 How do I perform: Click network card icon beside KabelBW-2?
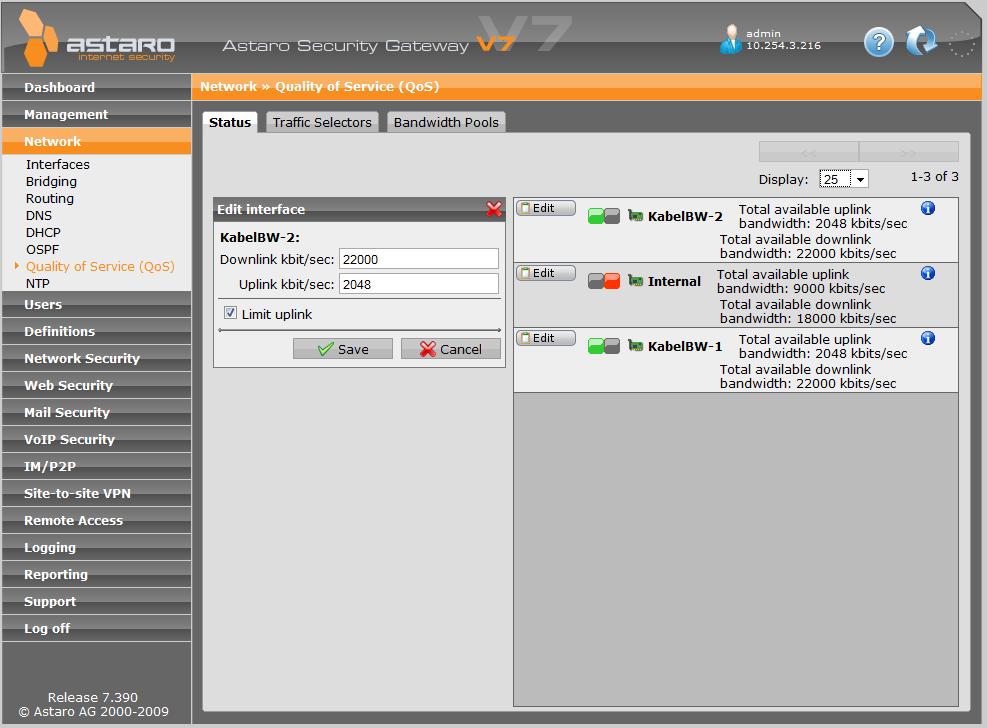click(636, 216)
